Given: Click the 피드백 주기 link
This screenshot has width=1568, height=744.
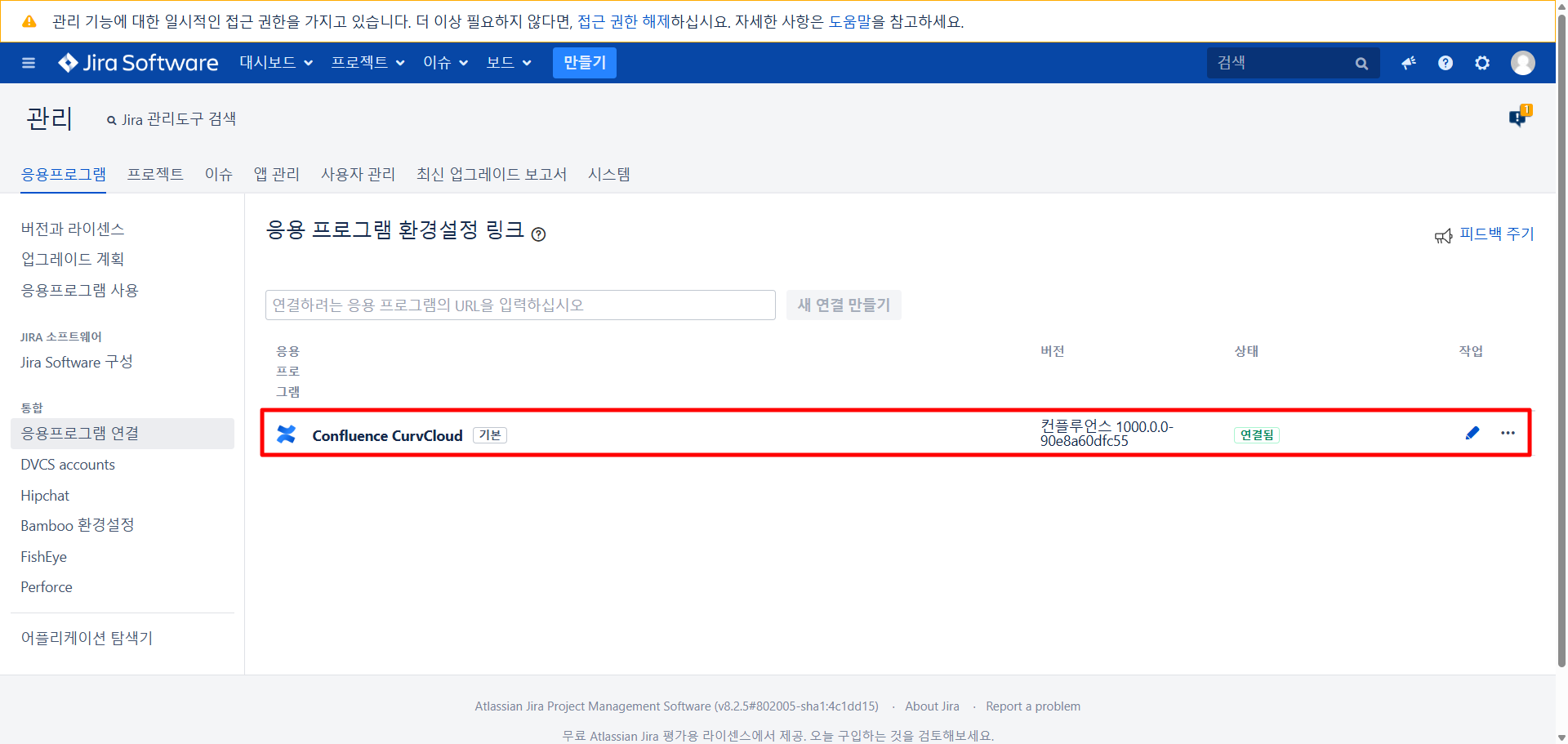Looking at the screenshot, I should point(1497,234).
